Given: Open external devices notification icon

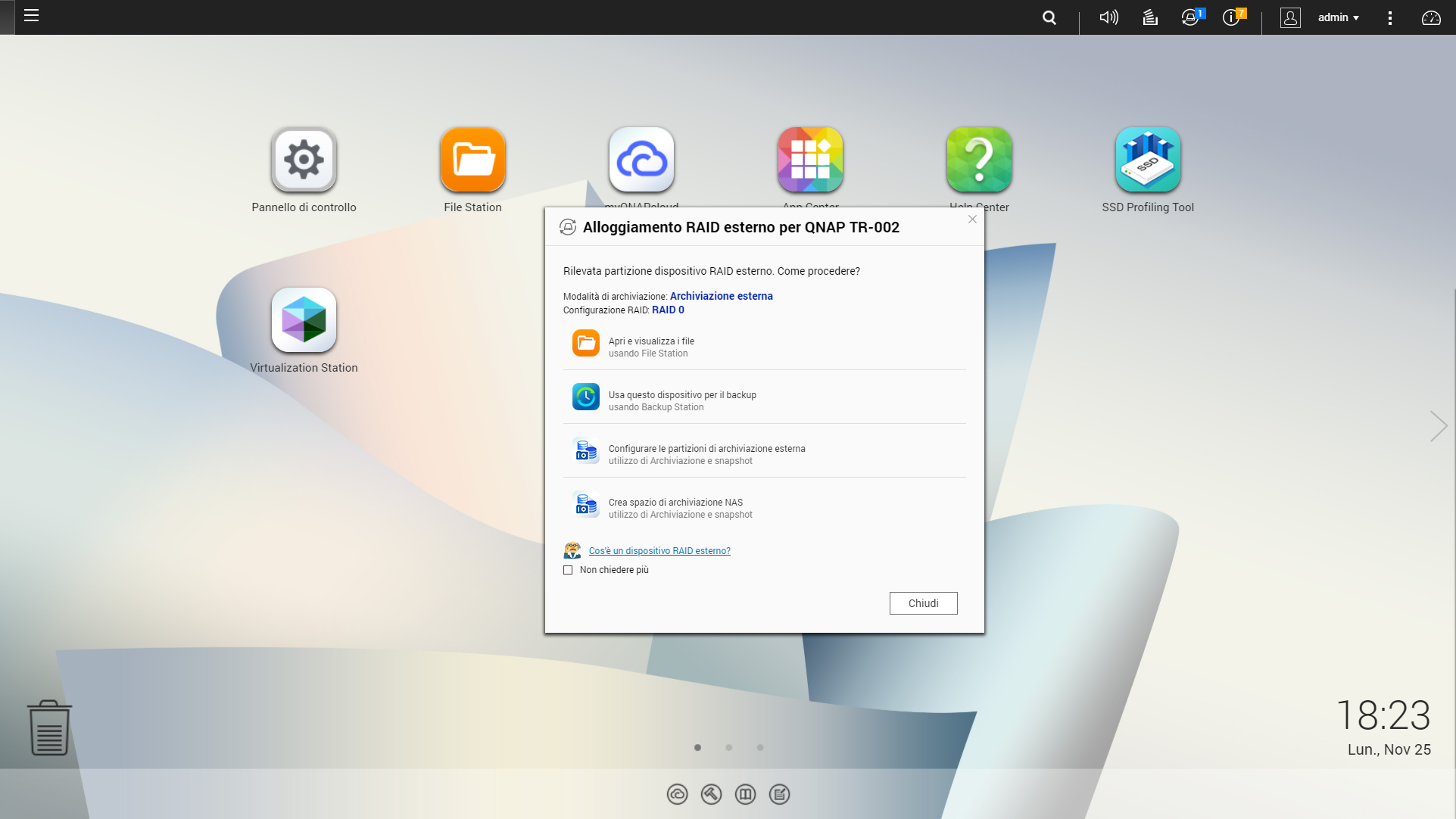Looking at the screenshot, I should pyautogui.click(x=1190, y=17).
